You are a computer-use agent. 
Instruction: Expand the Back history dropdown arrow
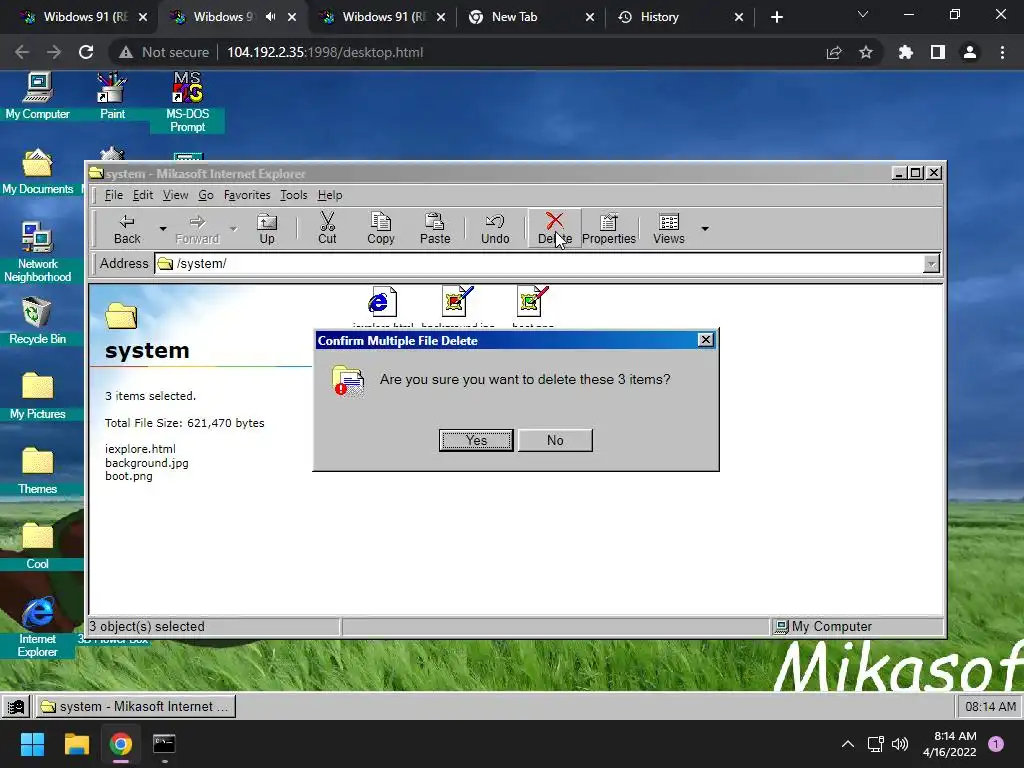coord(163,229)
